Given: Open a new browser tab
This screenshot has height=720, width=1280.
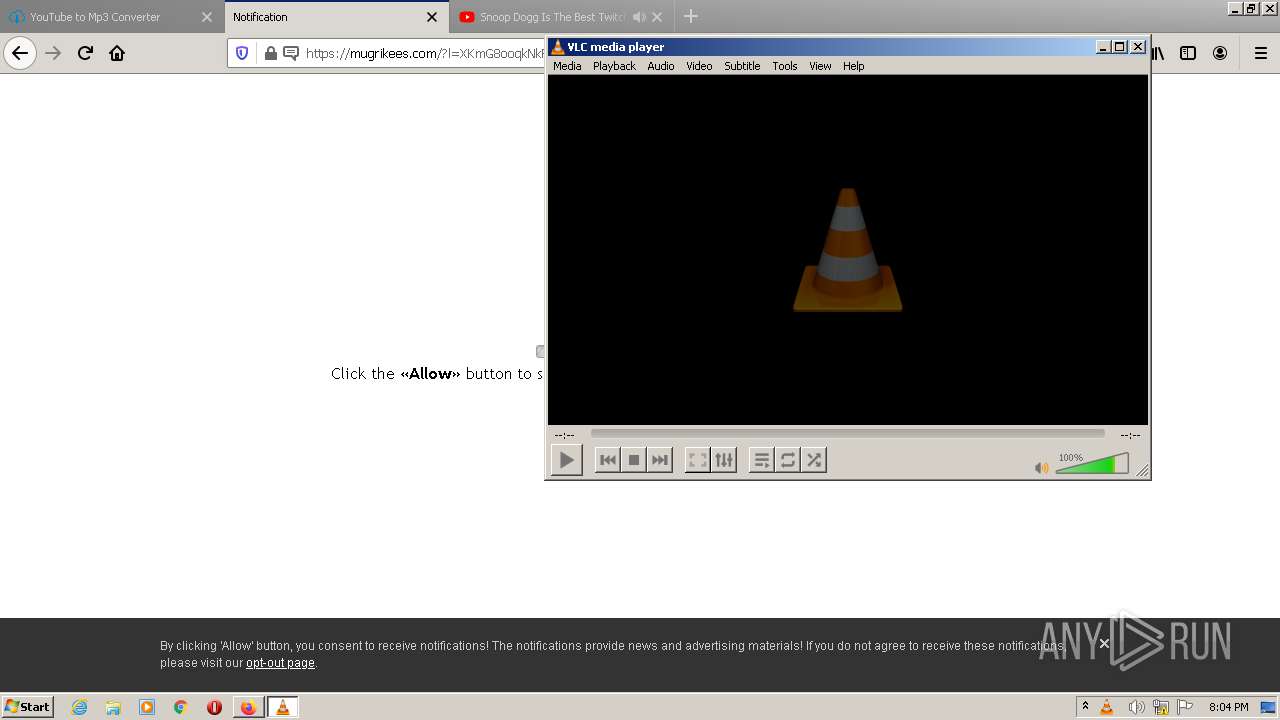Looking at the screenshot, I should [x=691, y=17].
